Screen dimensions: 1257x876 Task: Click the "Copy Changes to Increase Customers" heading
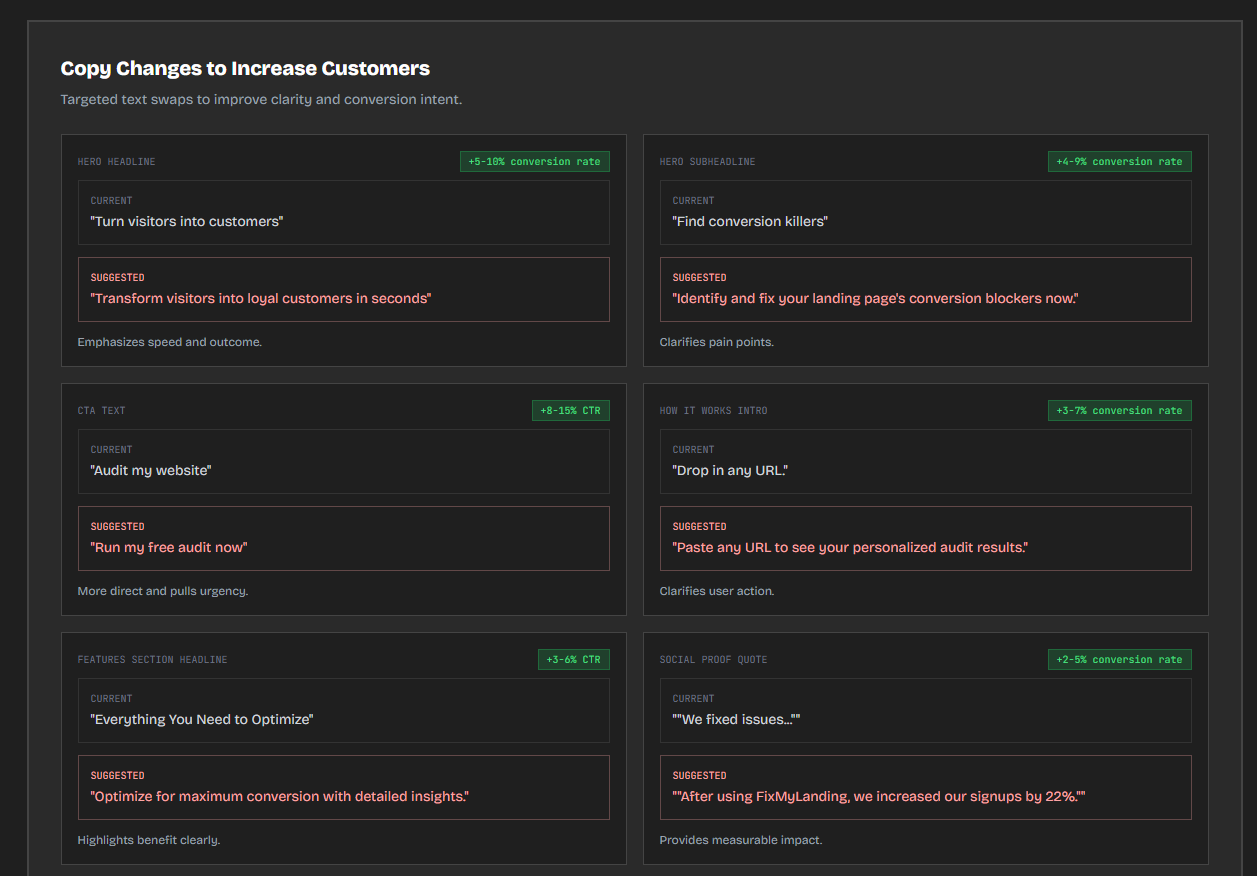coord(245,69)
